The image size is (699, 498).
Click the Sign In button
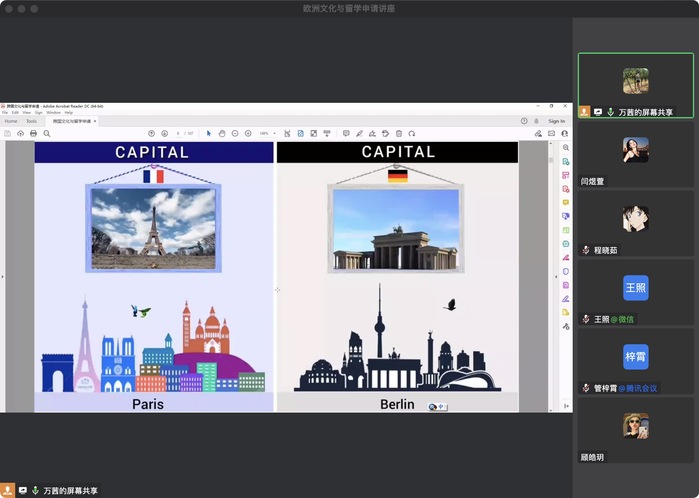[556, 121]
